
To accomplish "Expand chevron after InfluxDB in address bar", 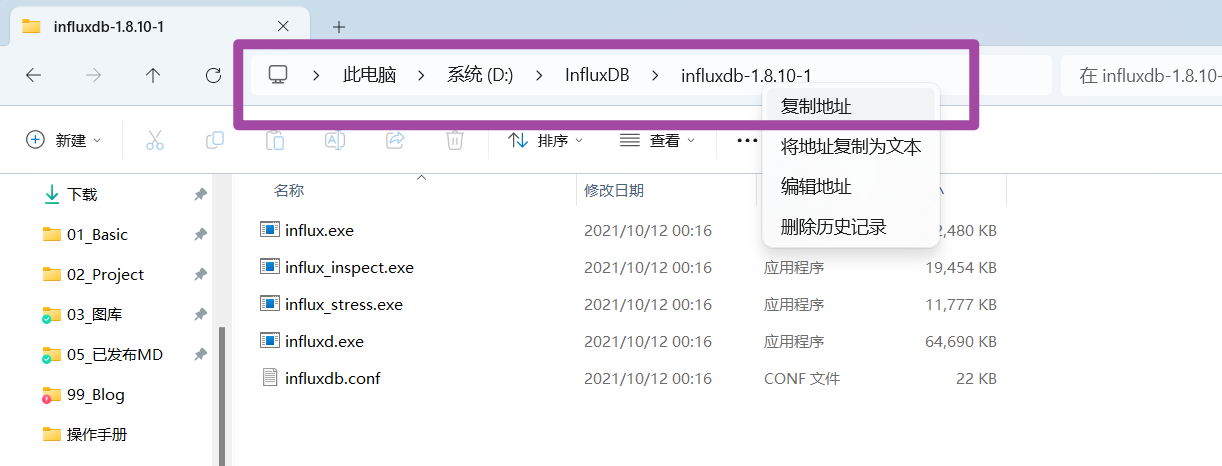I will pos(655,75).
